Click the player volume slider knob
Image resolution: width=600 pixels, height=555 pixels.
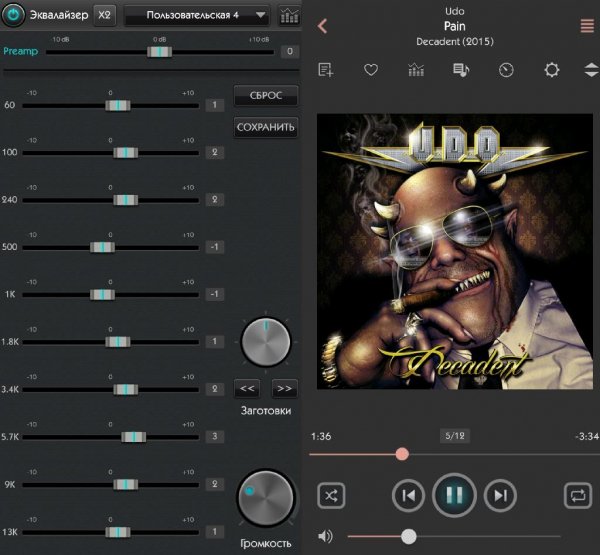click(x=409, y=537)
